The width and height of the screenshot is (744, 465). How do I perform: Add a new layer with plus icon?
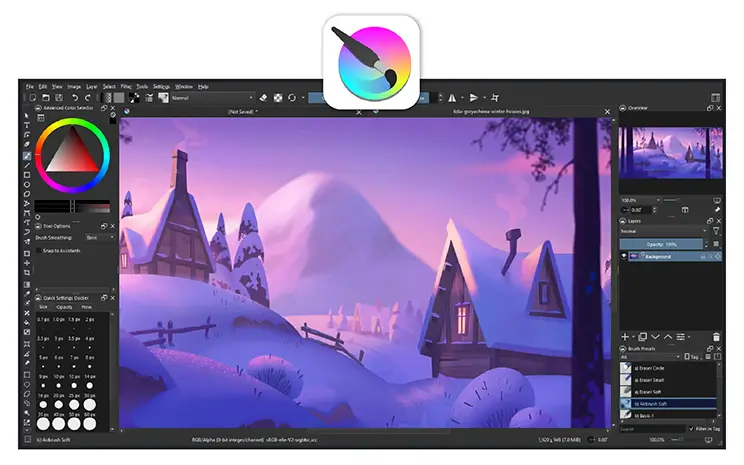coord(625,338)
